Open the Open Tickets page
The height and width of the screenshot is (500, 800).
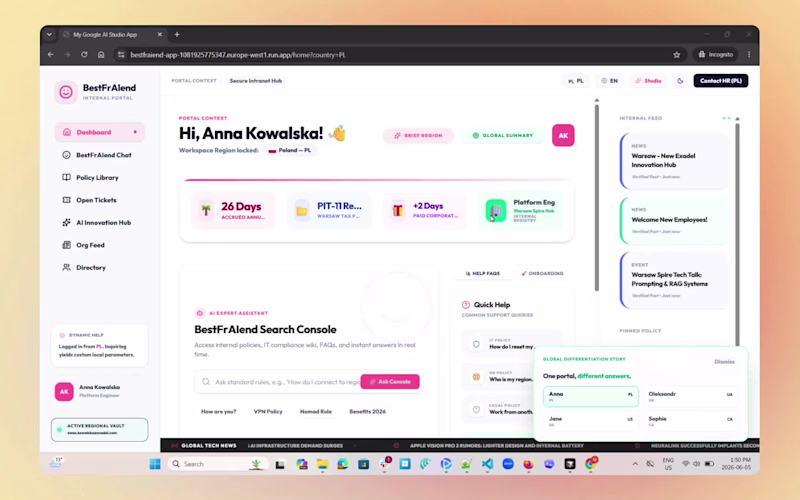tap(99, 200)
